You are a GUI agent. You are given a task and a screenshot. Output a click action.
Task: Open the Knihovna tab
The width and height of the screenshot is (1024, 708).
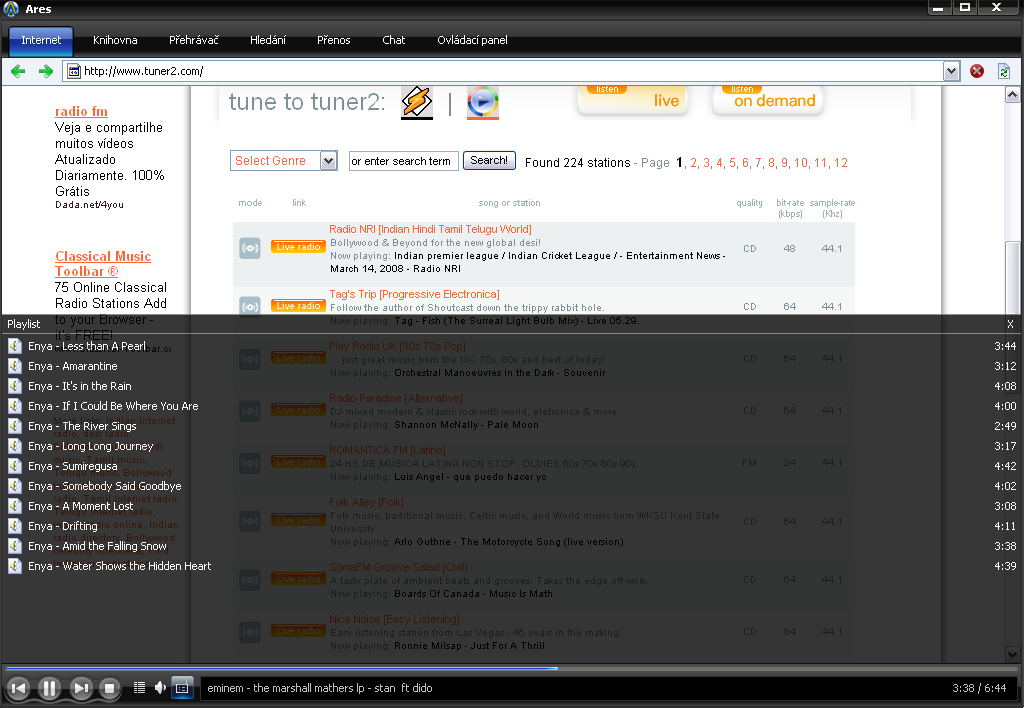[115, 40]
